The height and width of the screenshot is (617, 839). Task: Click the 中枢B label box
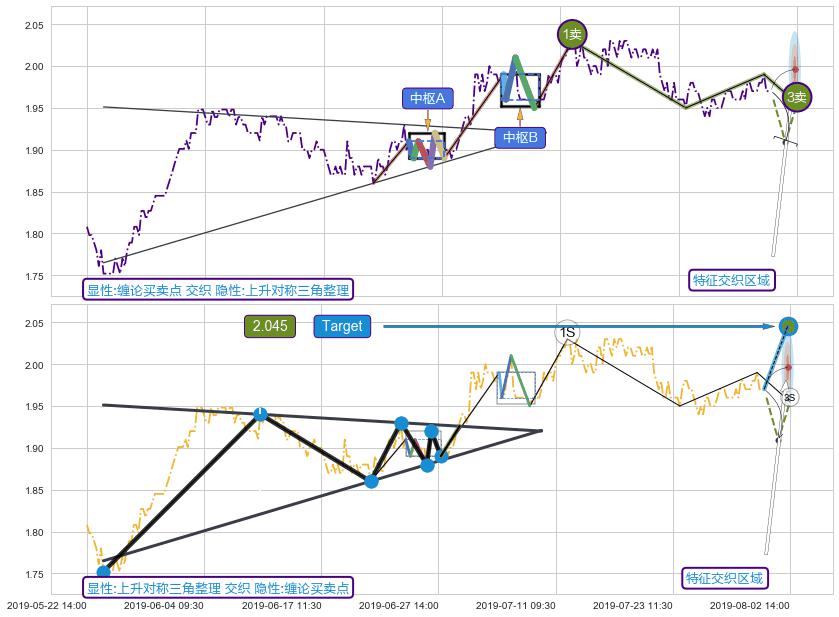tap(520, 137)
